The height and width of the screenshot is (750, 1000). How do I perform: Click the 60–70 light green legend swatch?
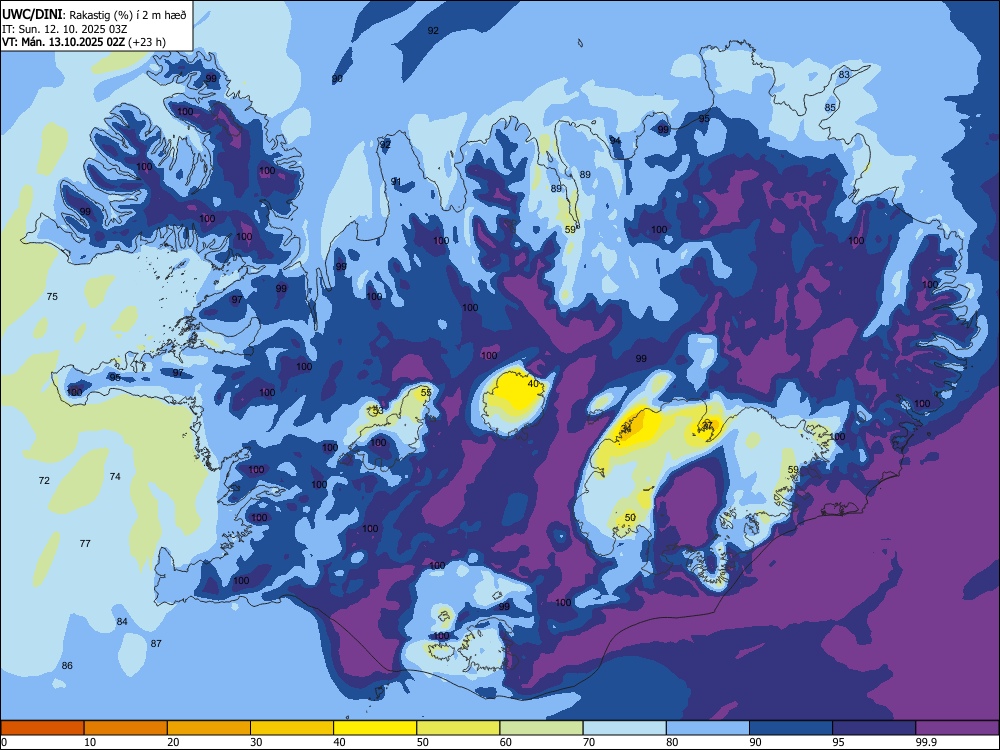click(x=541, y=728)
